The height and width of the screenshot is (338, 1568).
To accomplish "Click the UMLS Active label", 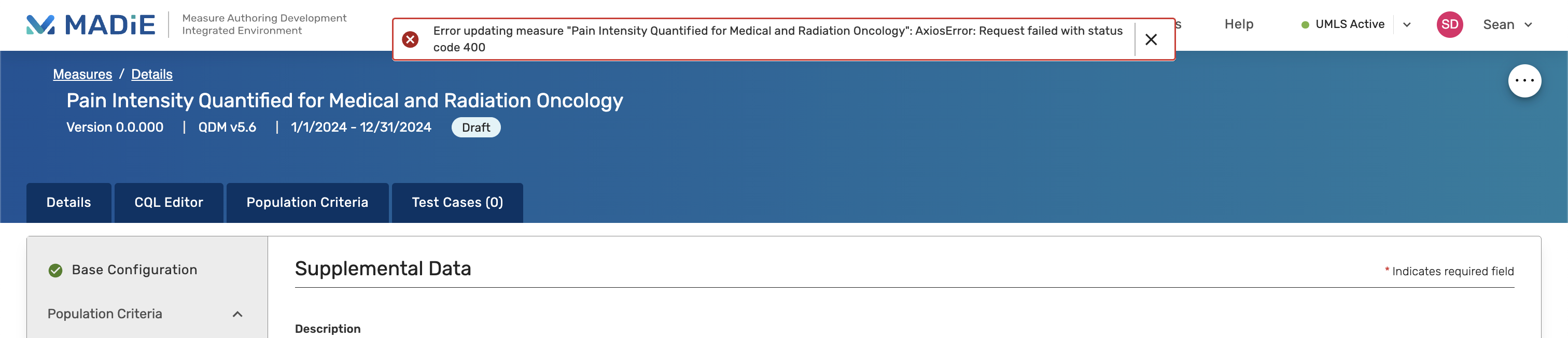I will pos(1350,24).
